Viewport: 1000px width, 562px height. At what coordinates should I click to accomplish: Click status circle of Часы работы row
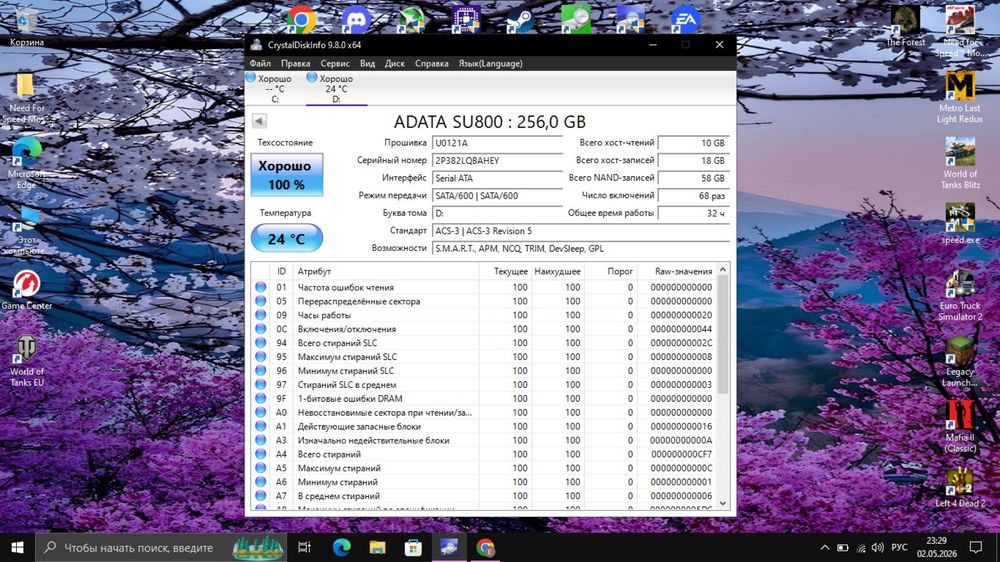click(261, 315)
